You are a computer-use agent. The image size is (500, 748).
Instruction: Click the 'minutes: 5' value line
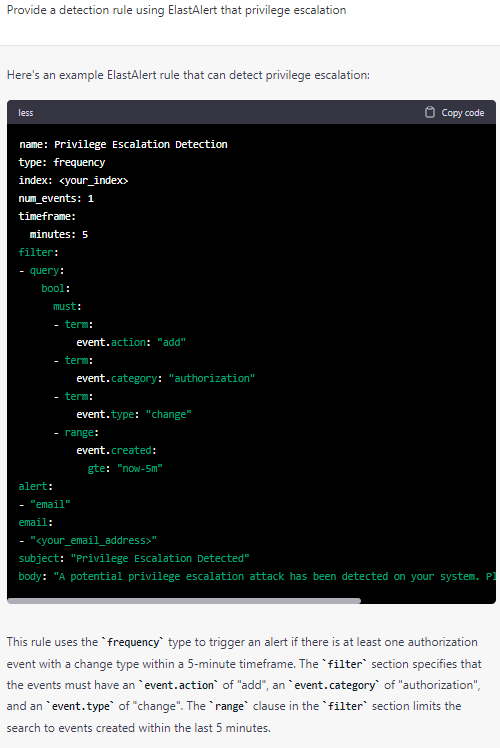tap(59, 234)
